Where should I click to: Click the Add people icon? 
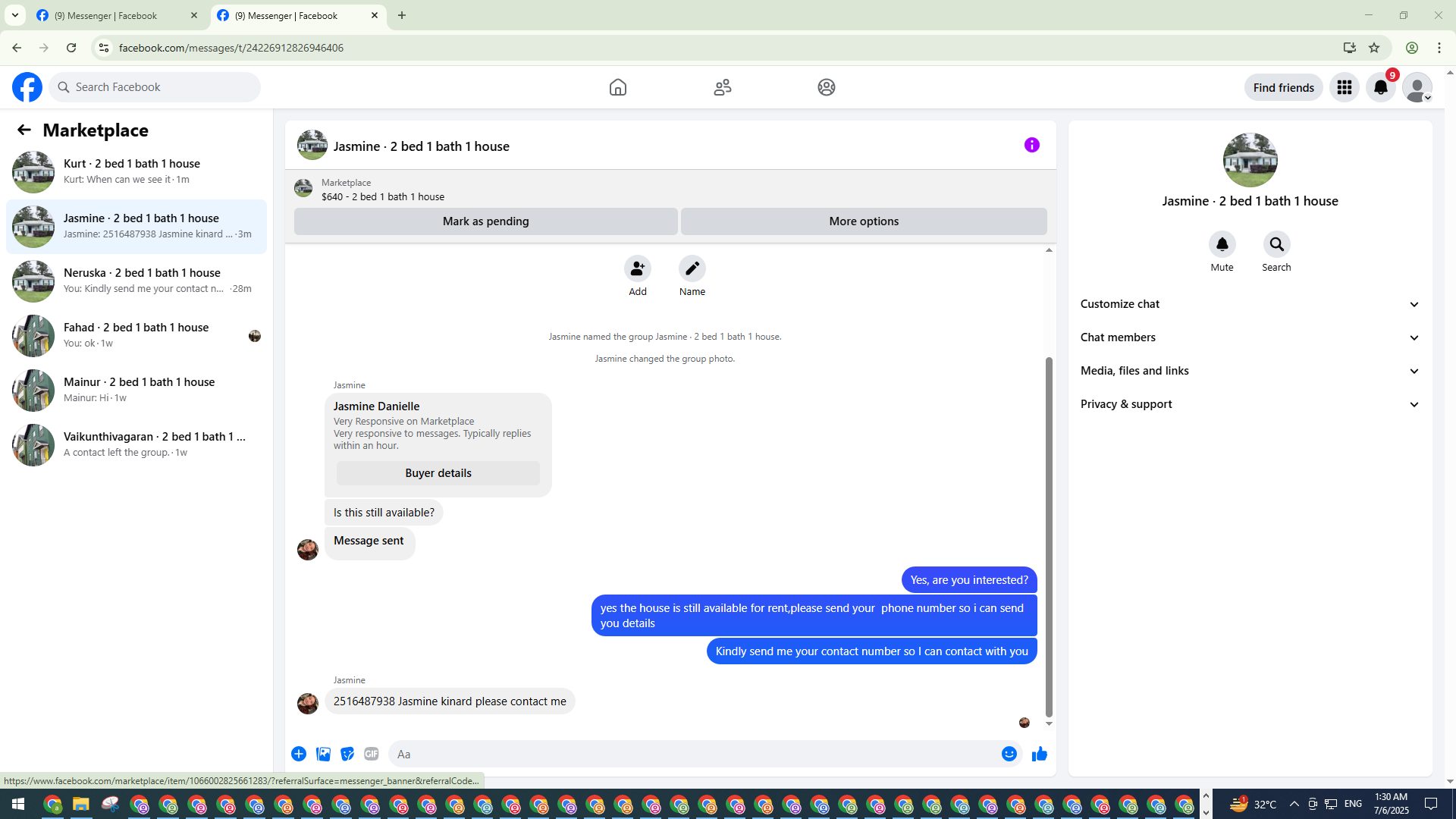click(x=637, y=268)
